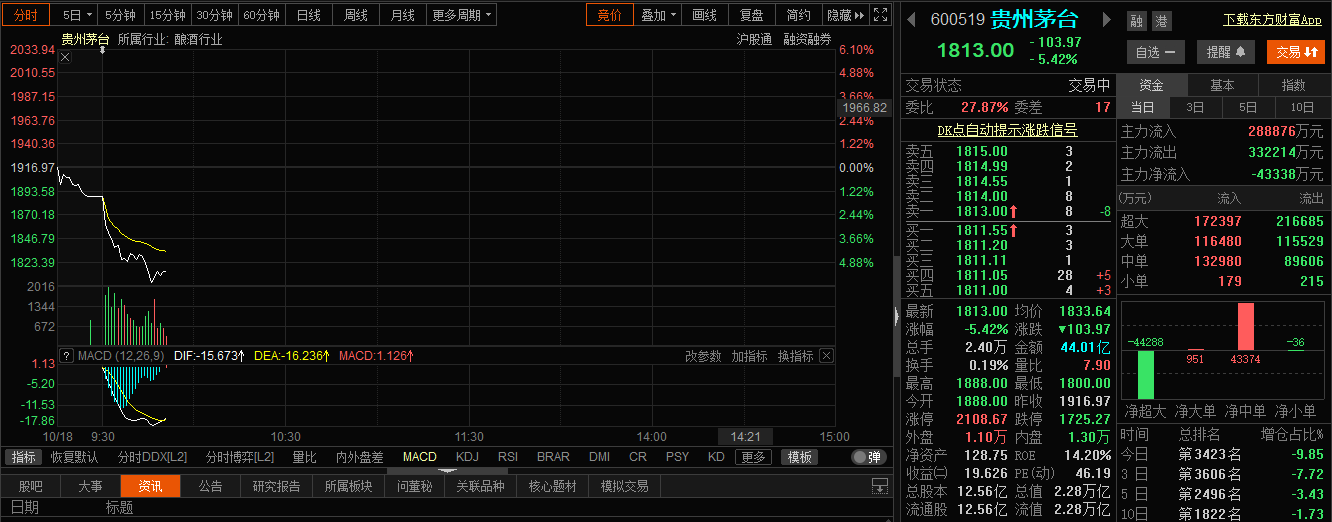The height and width of the screenshot is (522, 1332).
Task: Open the 叠加 overlay dropdown
Action: tap(658, 15)
